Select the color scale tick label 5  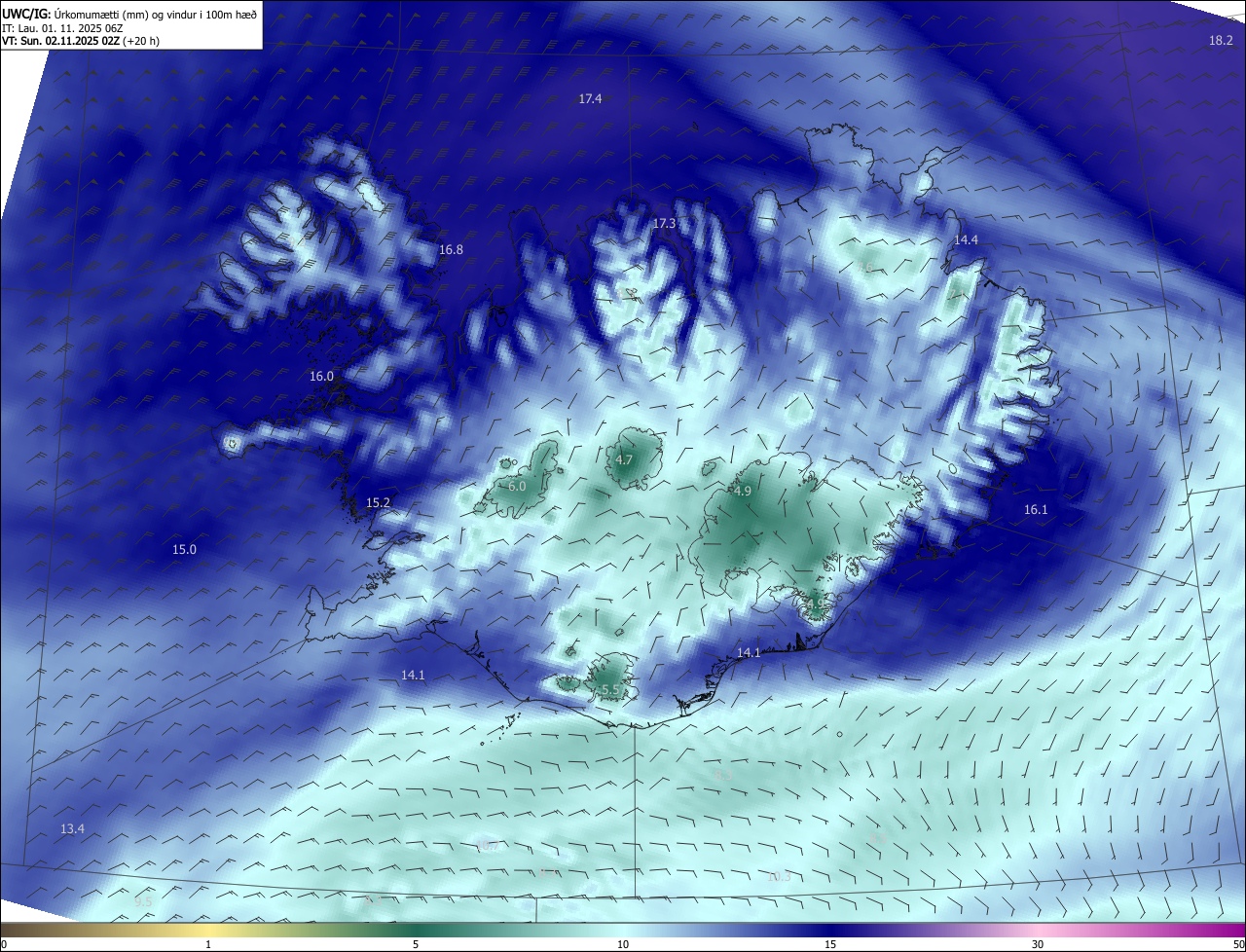pos(416,945)
